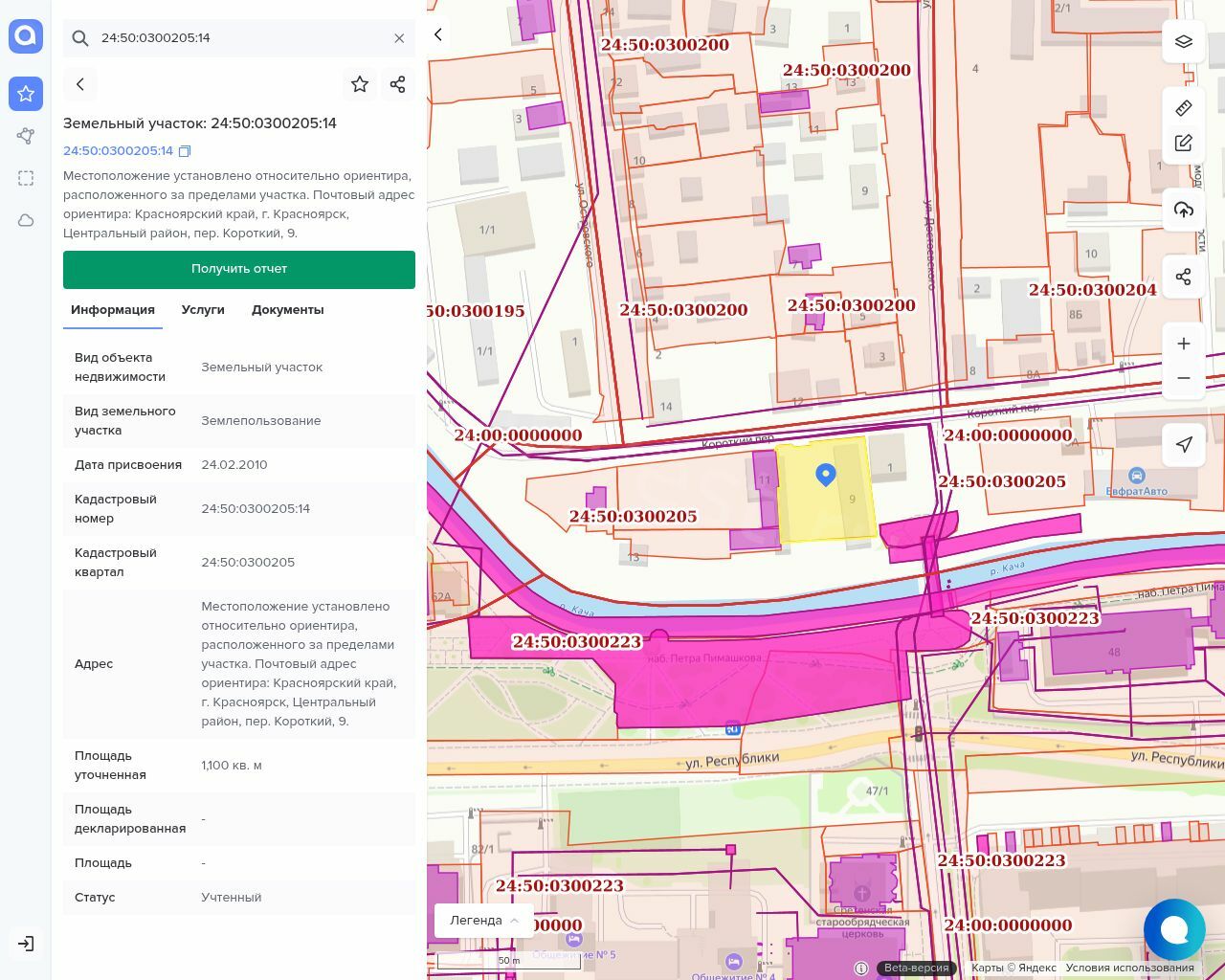This screenshot has width=1225, height=980.
Task: Open the Документы tab
Action: (287, 310)
